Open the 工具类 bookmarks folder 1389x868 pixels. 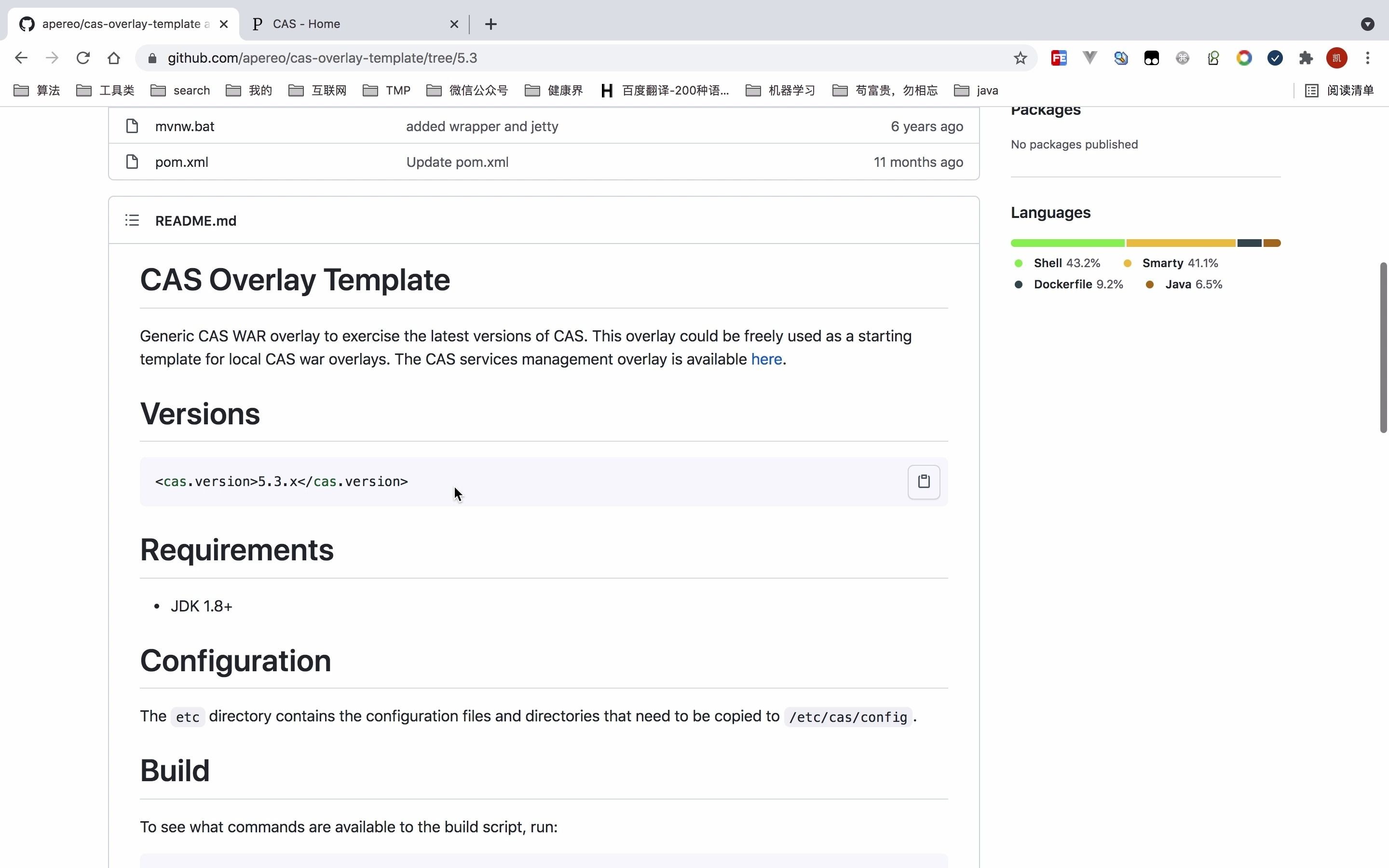pos(106,90)
